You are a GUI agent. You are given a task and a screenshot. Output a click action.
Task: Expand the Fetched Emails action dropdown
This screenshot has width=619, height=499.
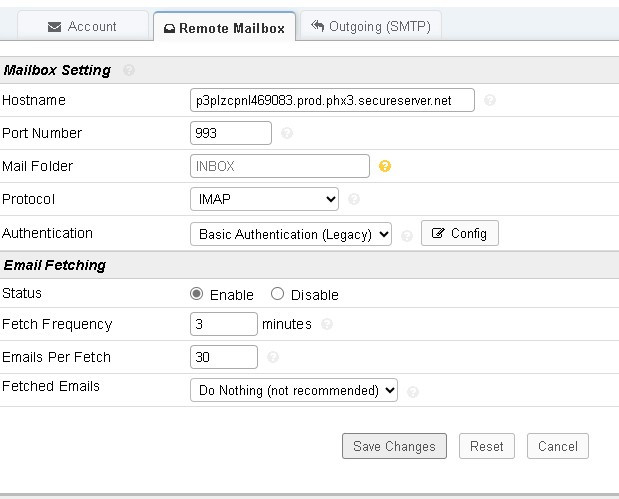[x=294, y=390]
